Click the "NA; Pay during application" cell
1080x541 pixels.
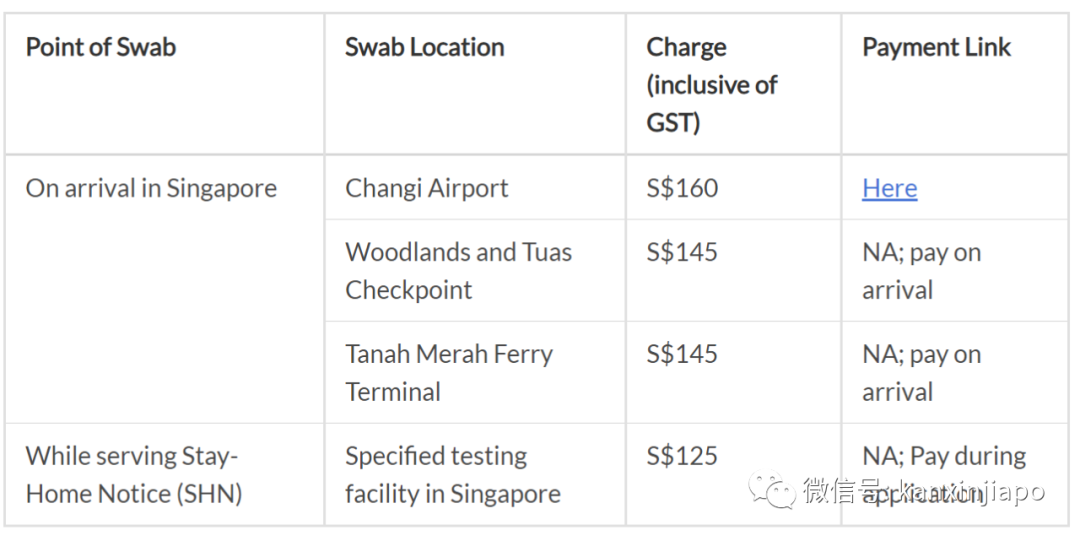pos(943,457)
